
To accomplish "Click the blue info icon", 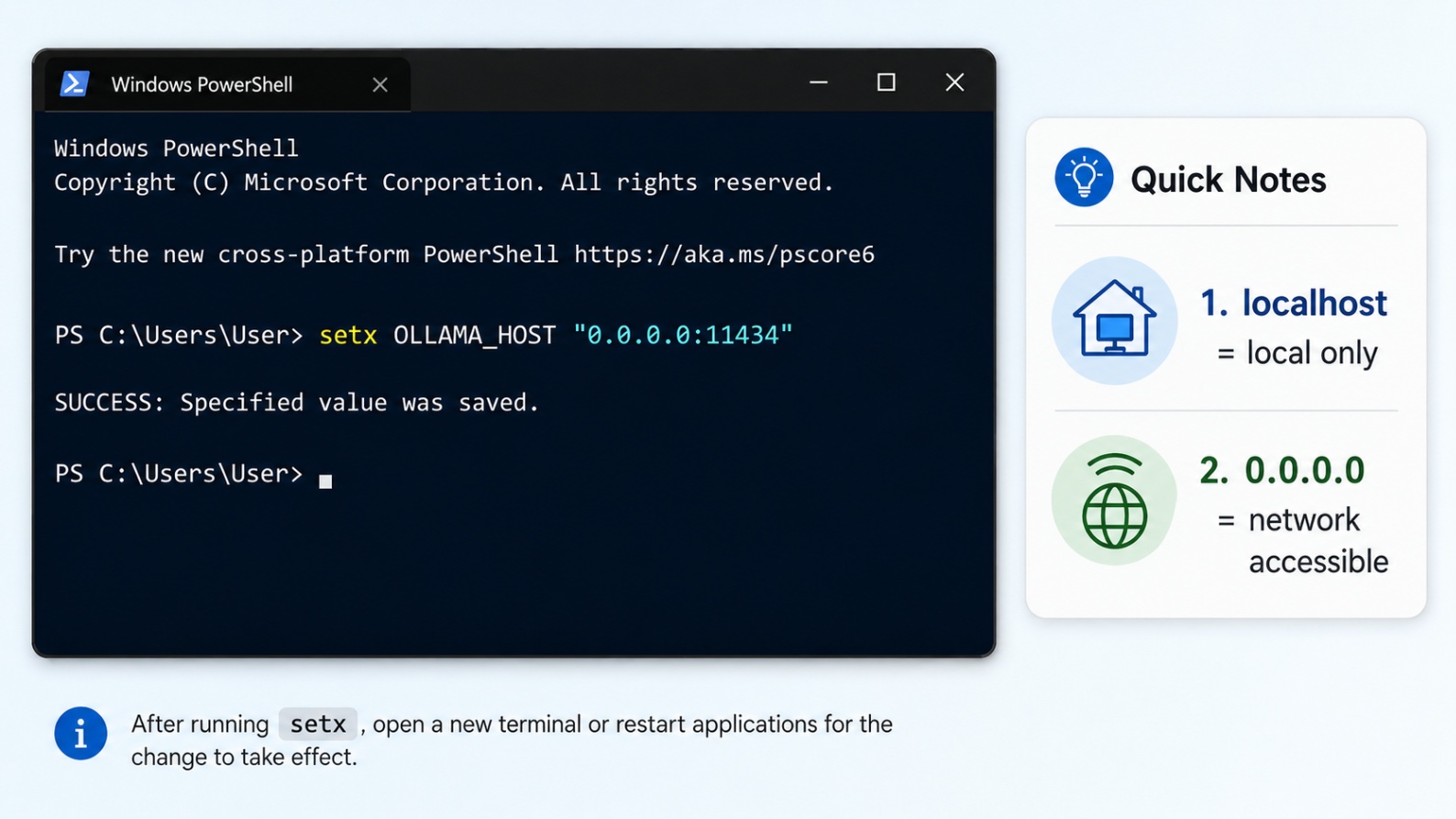I will coord(81,734).
